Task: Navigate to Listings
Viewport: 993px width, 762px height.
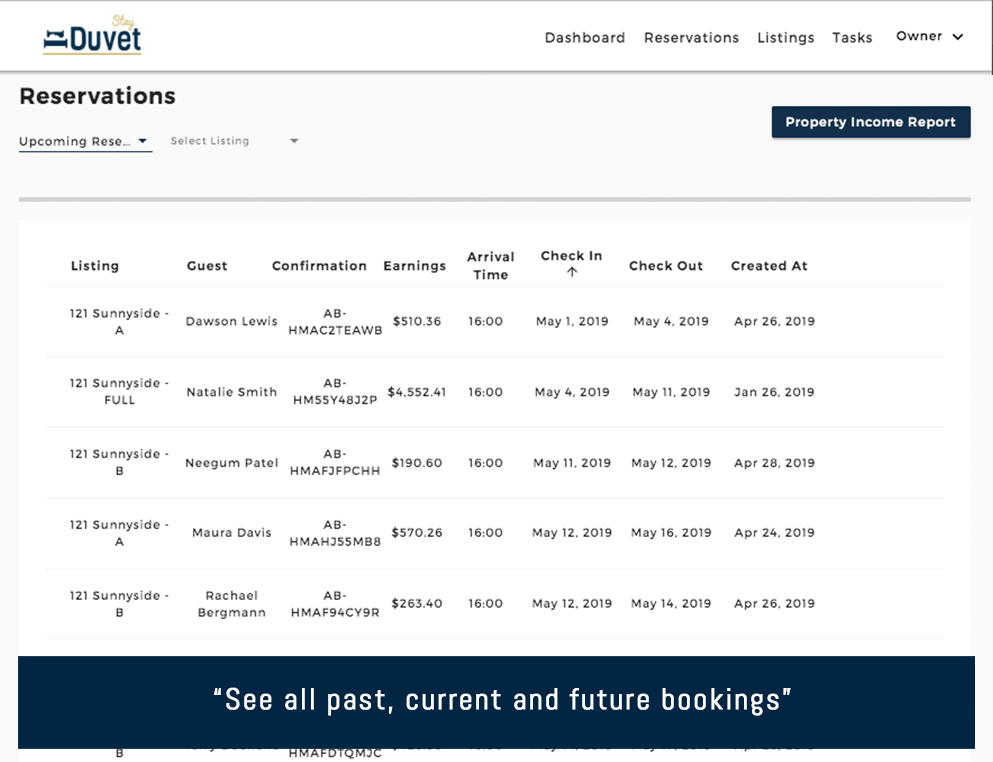Action: pos(785,38)
